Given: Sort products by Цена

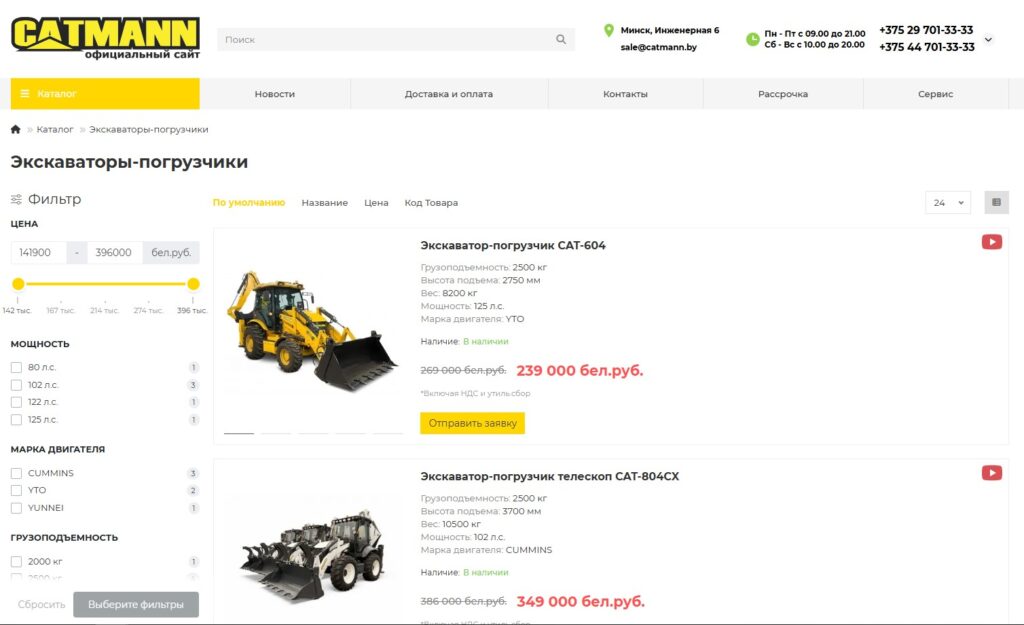Looking at the screenshot, I should coord(376,202).
